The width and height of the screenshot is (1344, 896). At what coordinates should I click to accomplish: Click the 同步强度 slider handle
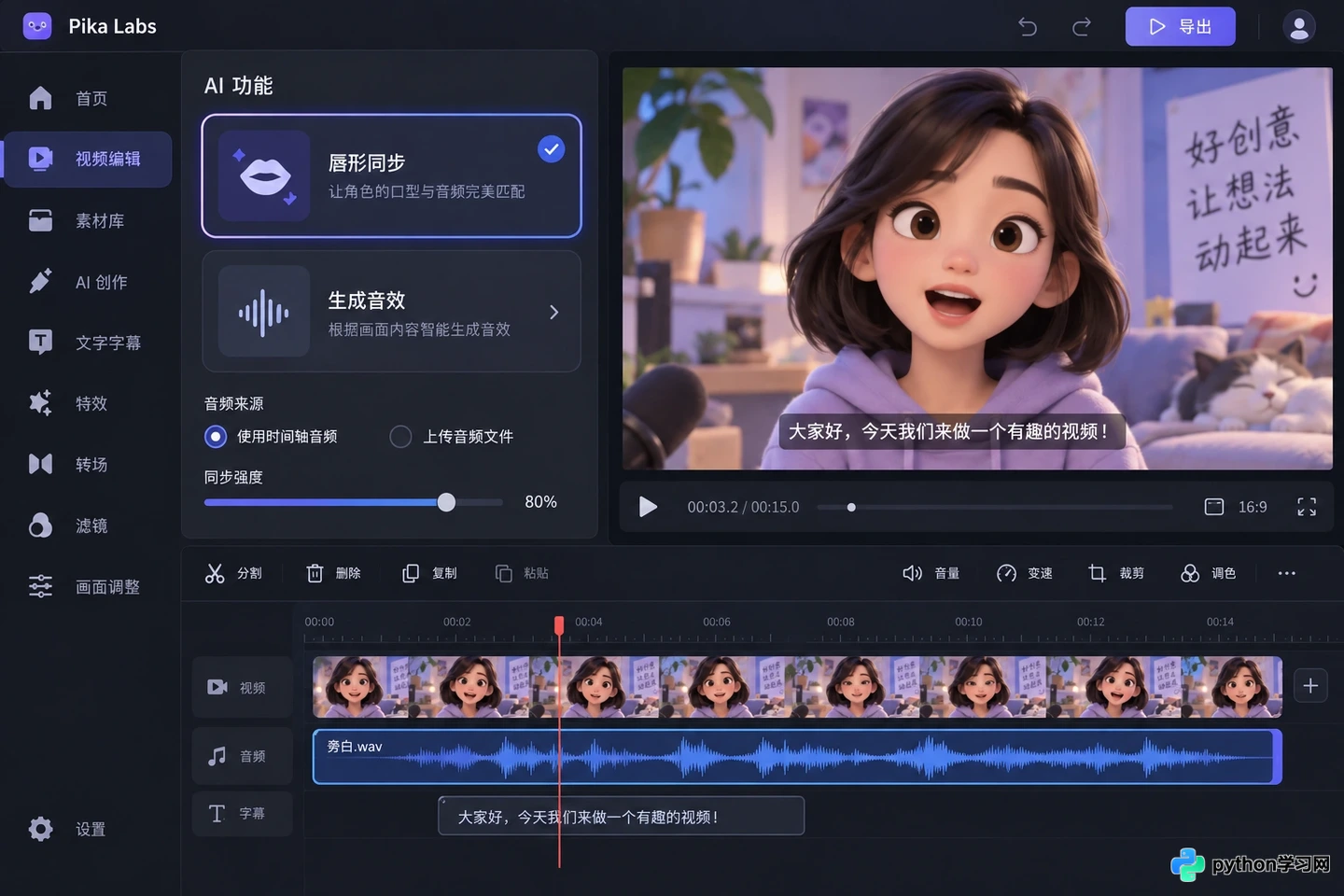point(446,502)
